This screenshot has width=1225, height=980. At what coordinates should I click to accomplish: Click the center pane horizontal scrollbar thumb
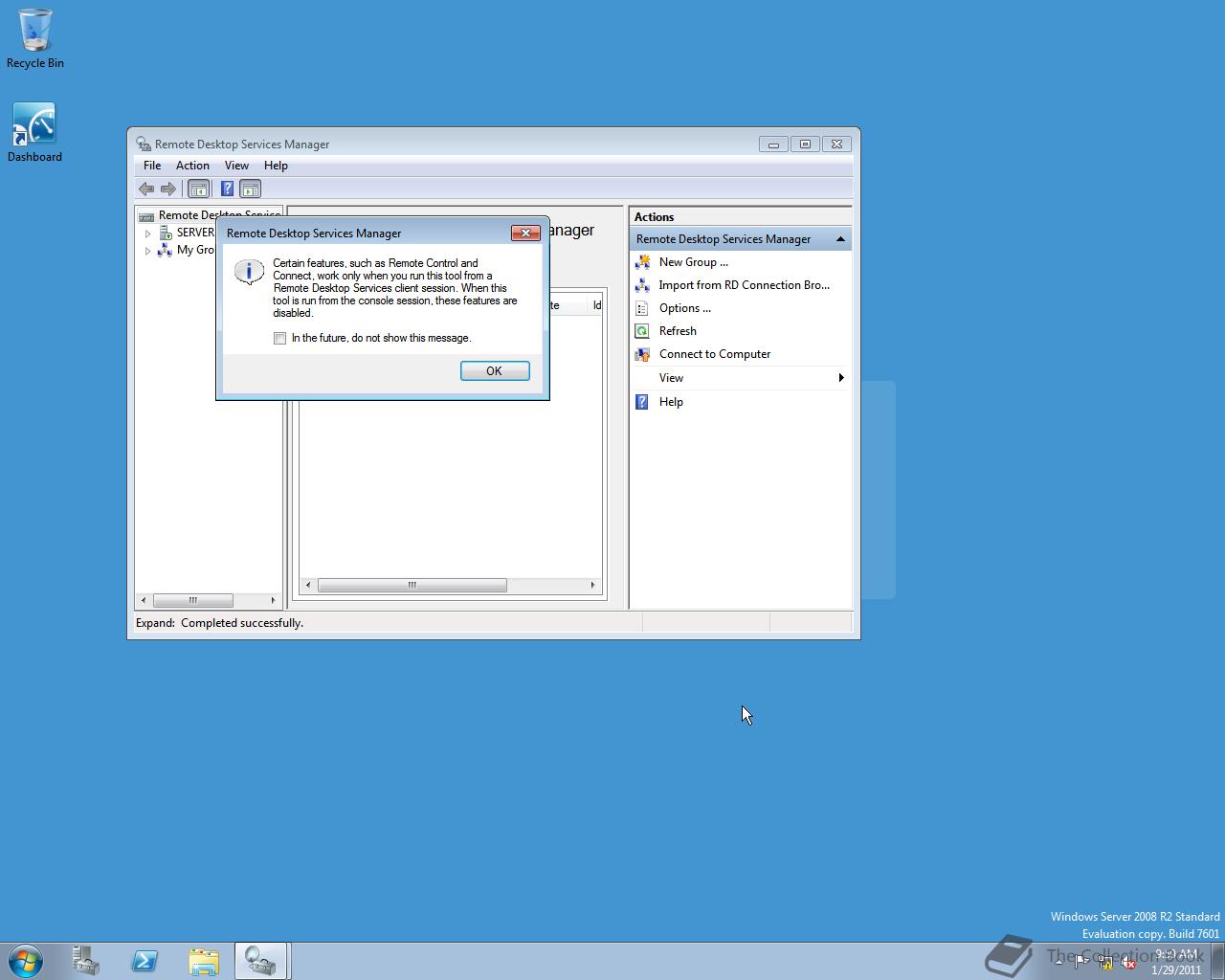pos(412,585)
